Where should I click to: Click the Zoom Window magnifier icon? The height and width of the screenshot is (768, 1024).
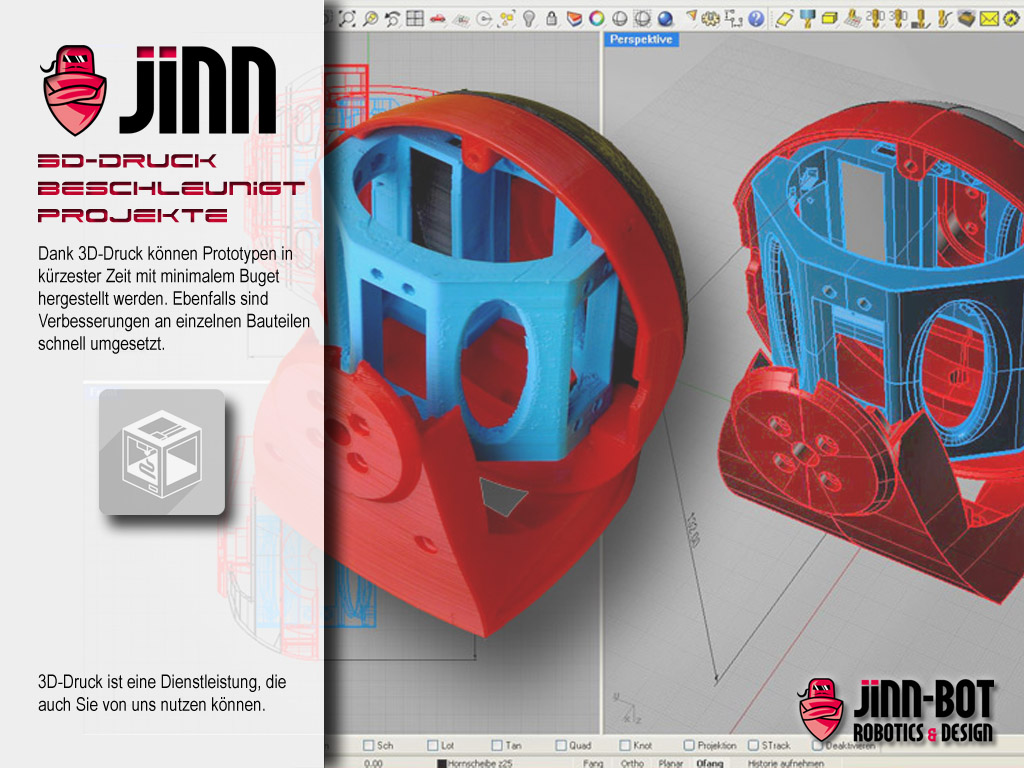tap(370, 18)
